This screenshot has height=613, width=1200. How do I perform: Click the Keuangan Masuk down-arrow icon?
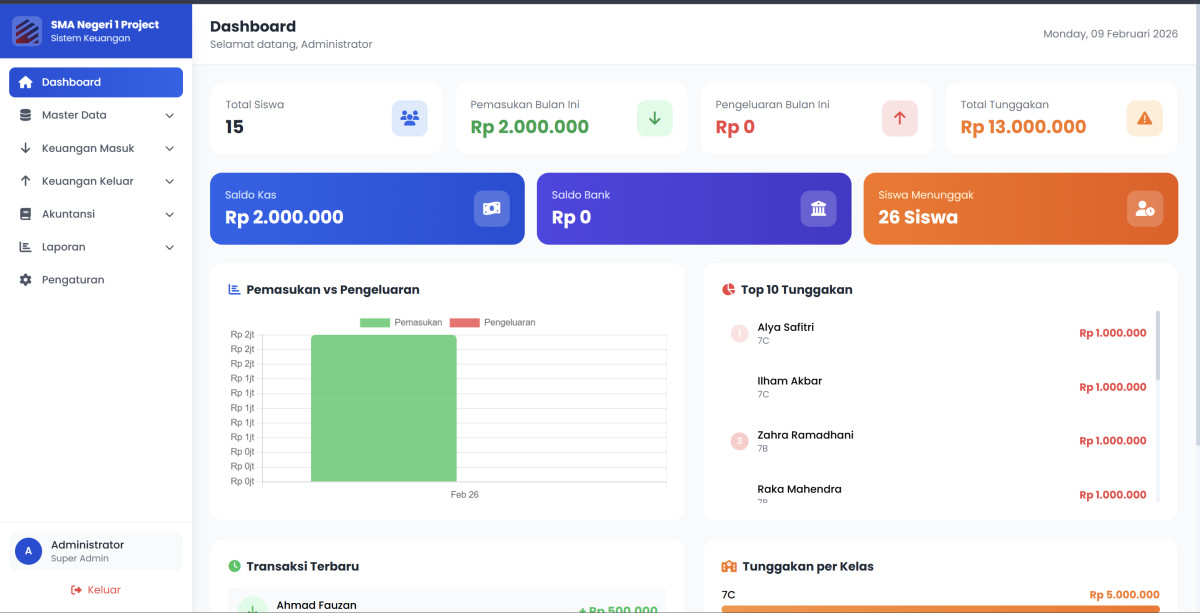click(26, 148)
